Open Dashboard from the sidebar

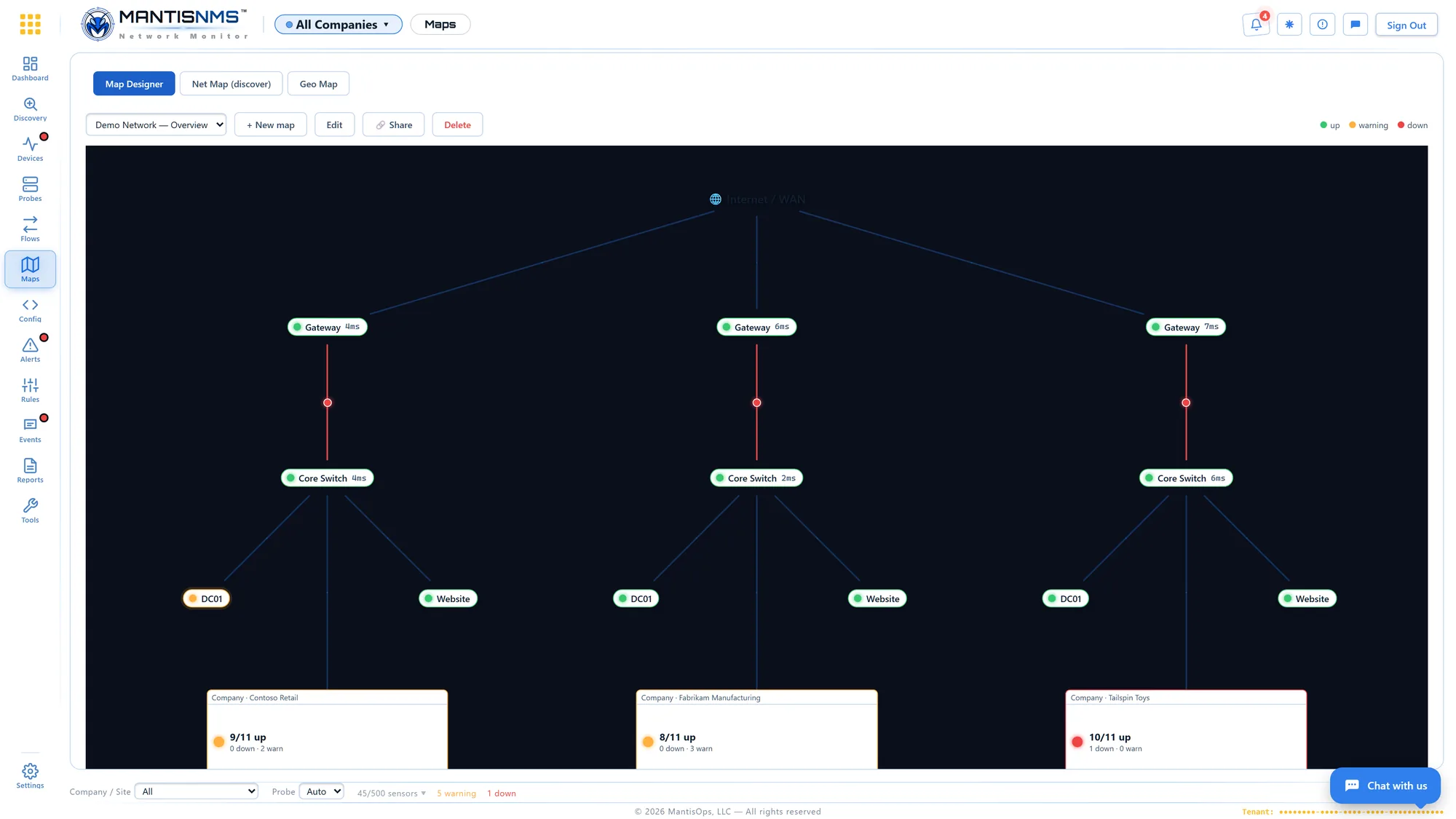point(30,68)
